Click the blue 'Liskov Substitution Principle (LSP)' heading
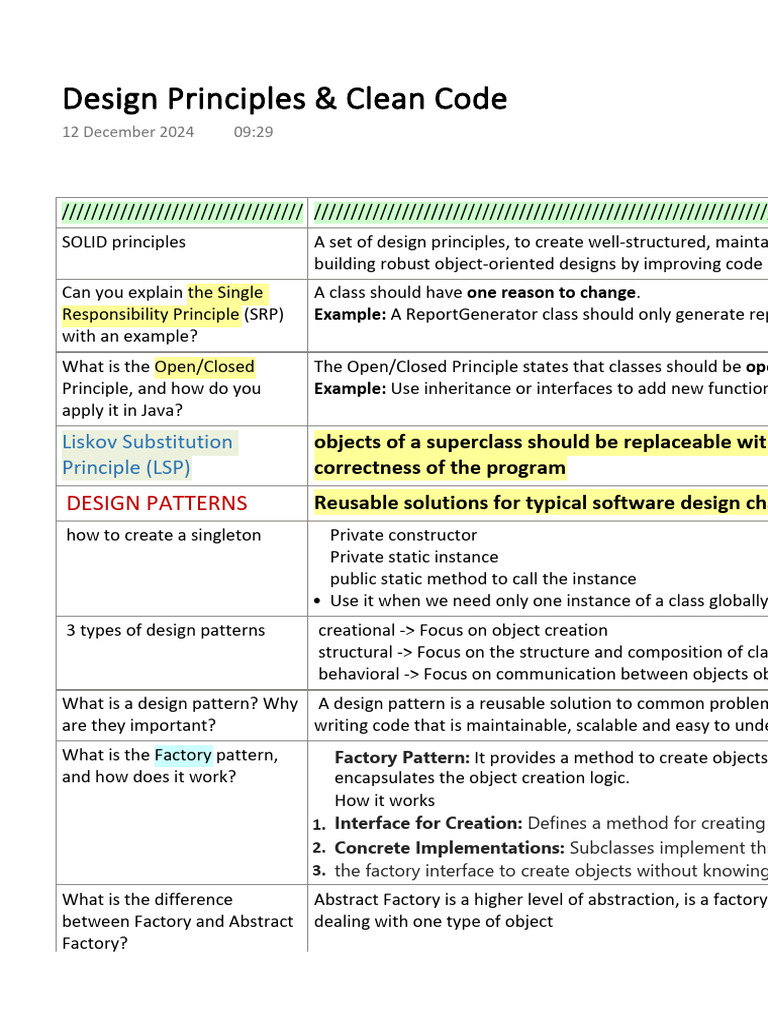 147,455
